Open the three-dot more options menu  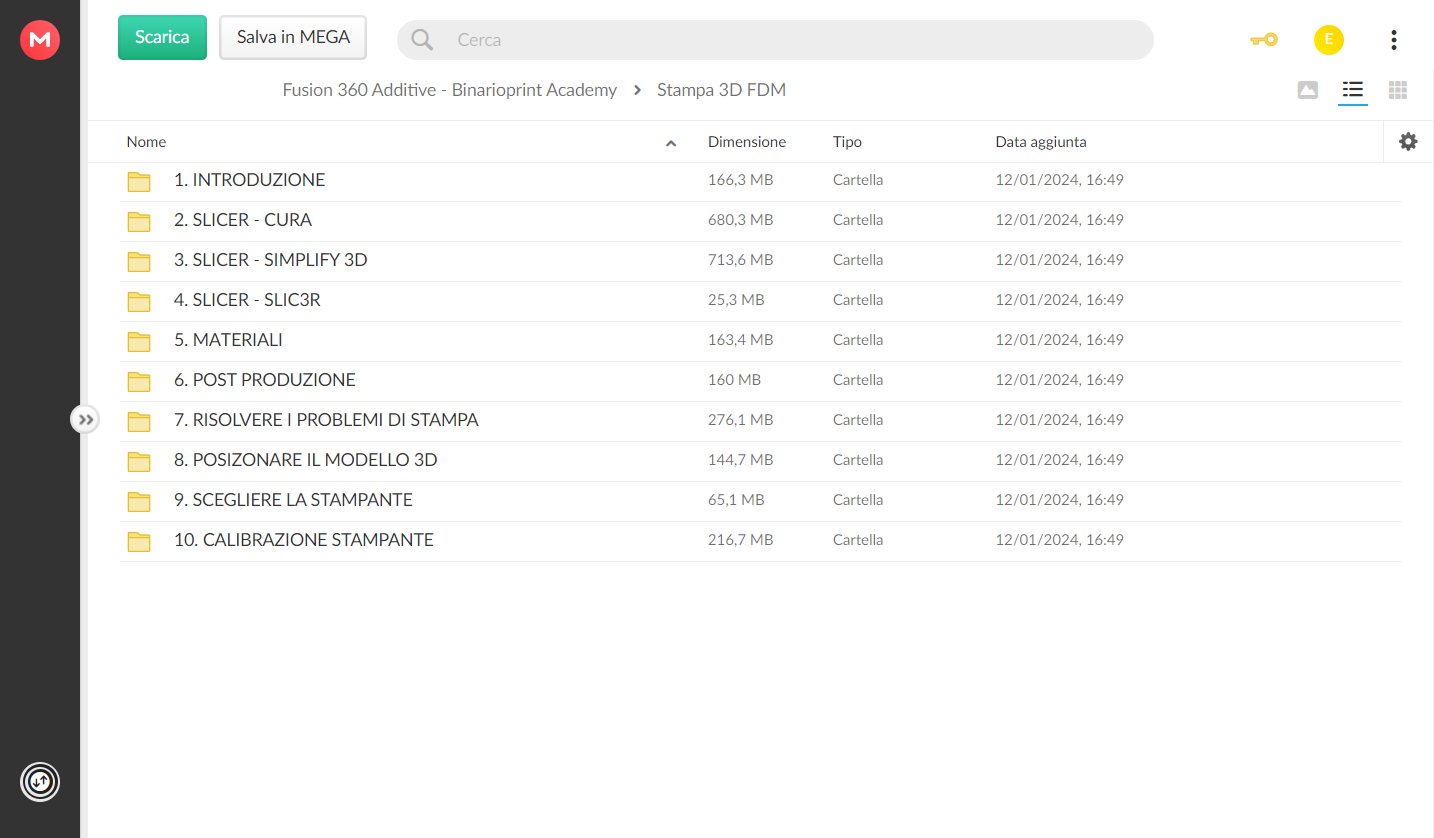[1393, 40]
